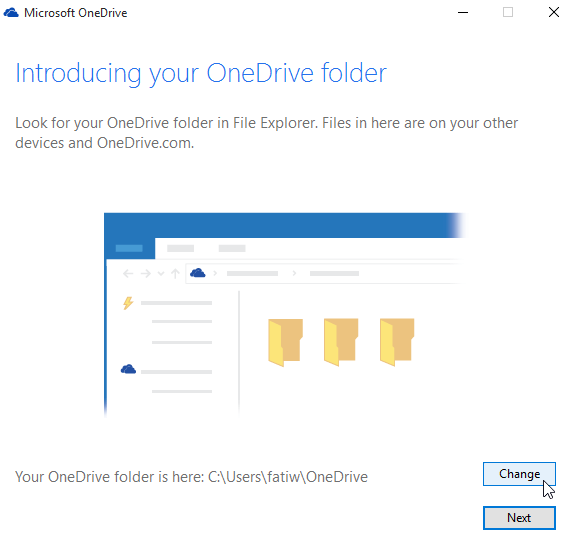Click the third yellow folder in illustration
This screenshot has height=550, width=575.
(397, 342)
